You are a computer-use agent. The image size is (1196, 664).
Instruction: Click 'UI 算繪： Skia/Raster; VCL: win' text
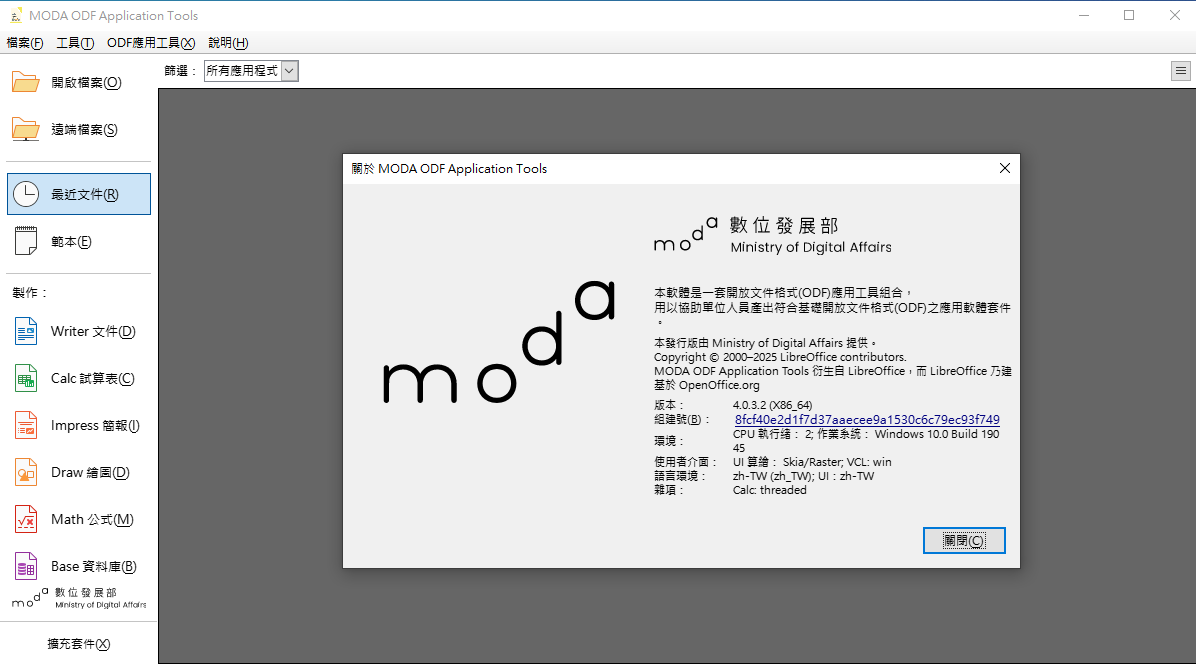pyautogui.click(x=812, y=462)
